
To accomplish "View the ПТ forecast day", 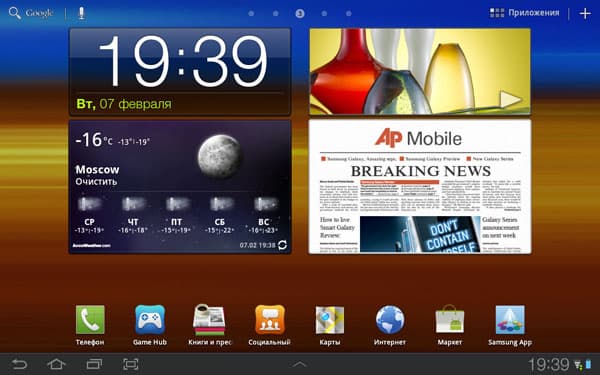I will [x=176, y=215].
